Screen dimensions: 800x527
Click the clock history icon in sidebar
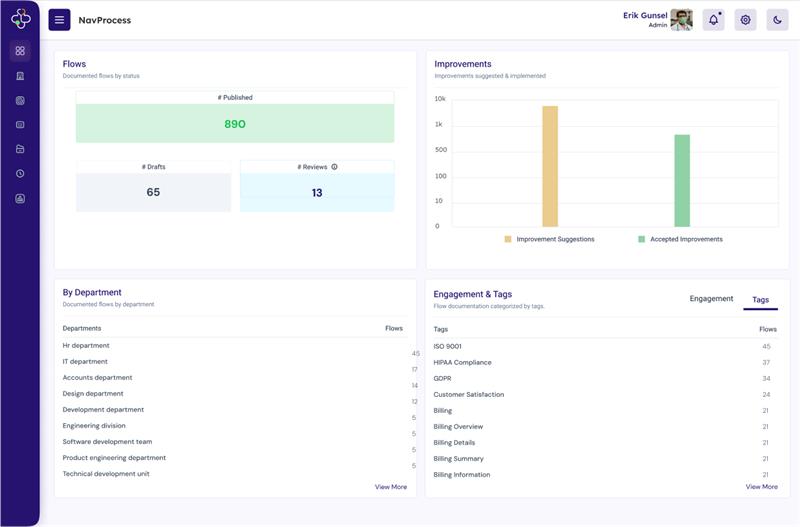point(20,174)
